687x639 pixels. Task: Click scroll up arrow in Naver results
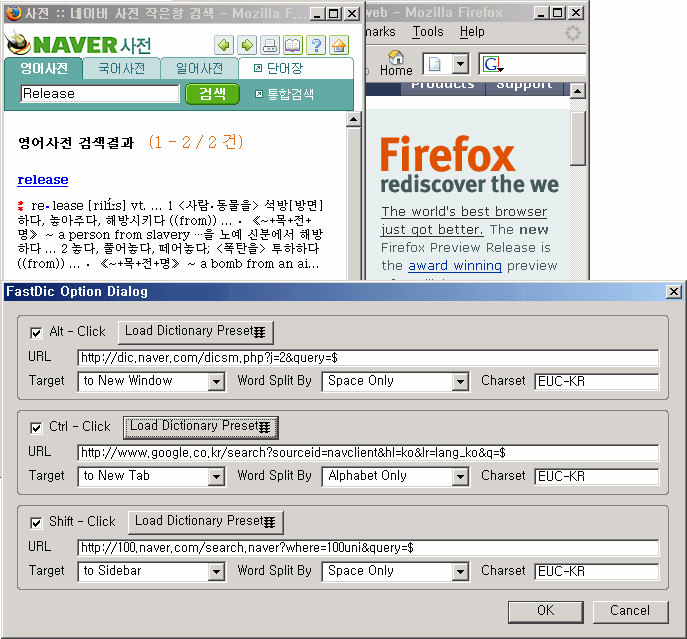coord(353,120)
